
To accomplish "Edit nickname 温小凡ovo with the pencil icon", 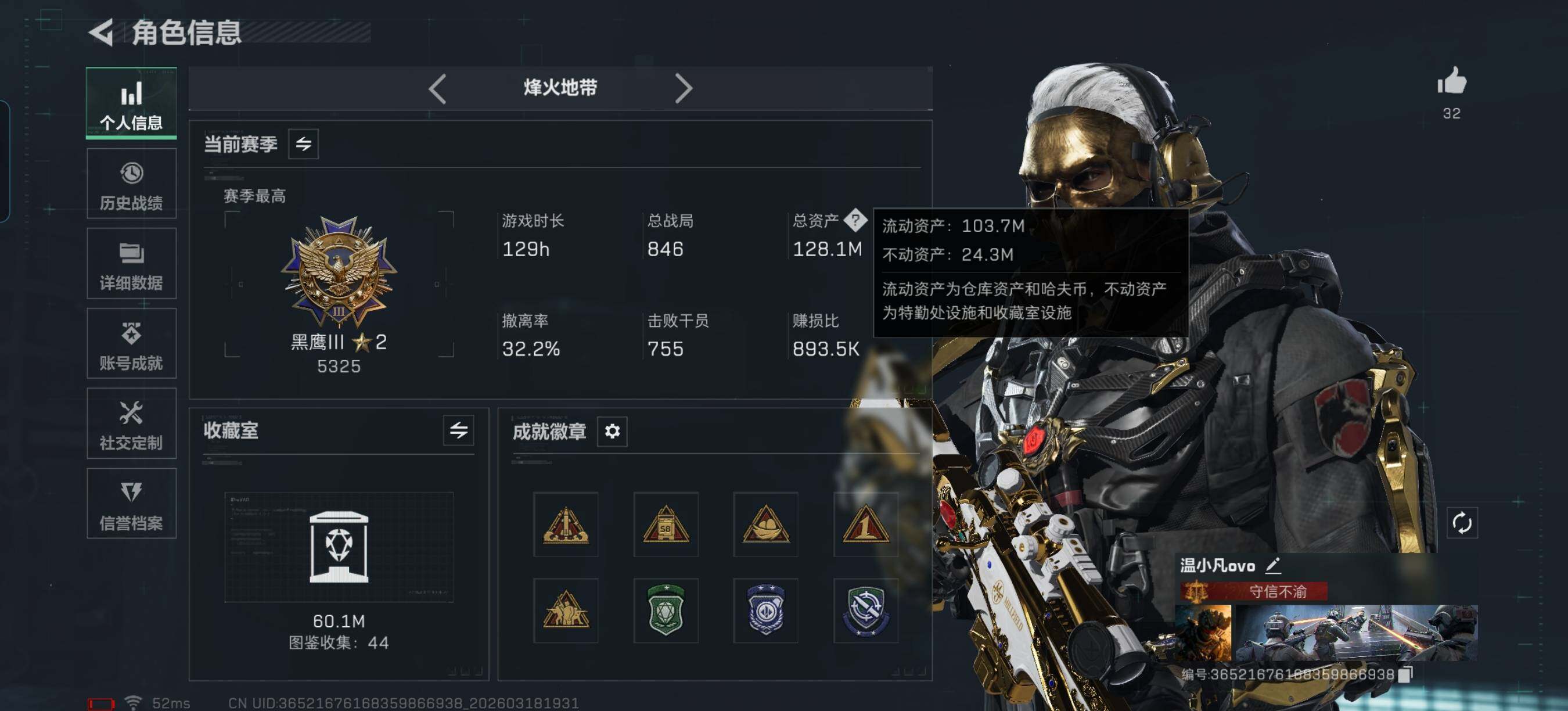I will pos(1273,566).
